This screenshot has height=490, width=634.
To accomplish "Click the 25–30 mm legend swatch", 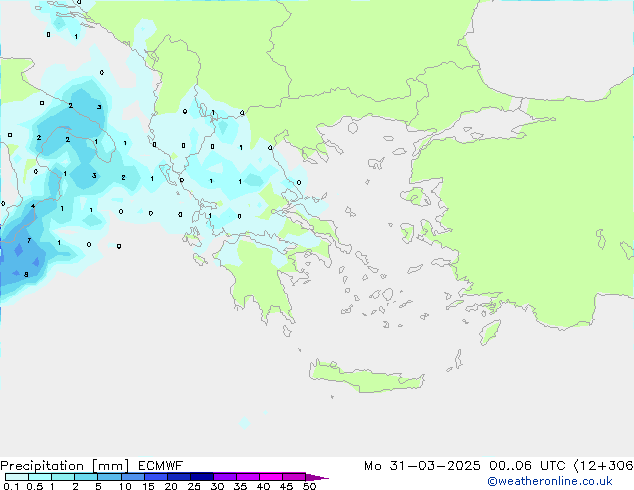I will pos(201,477).
